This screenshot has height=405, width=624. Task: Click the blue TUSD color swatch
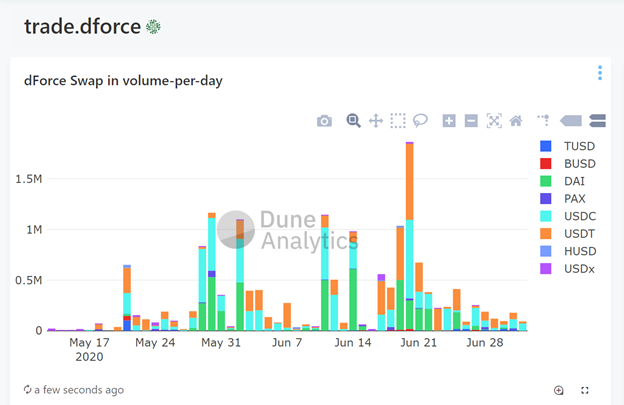tap(546, 146)
